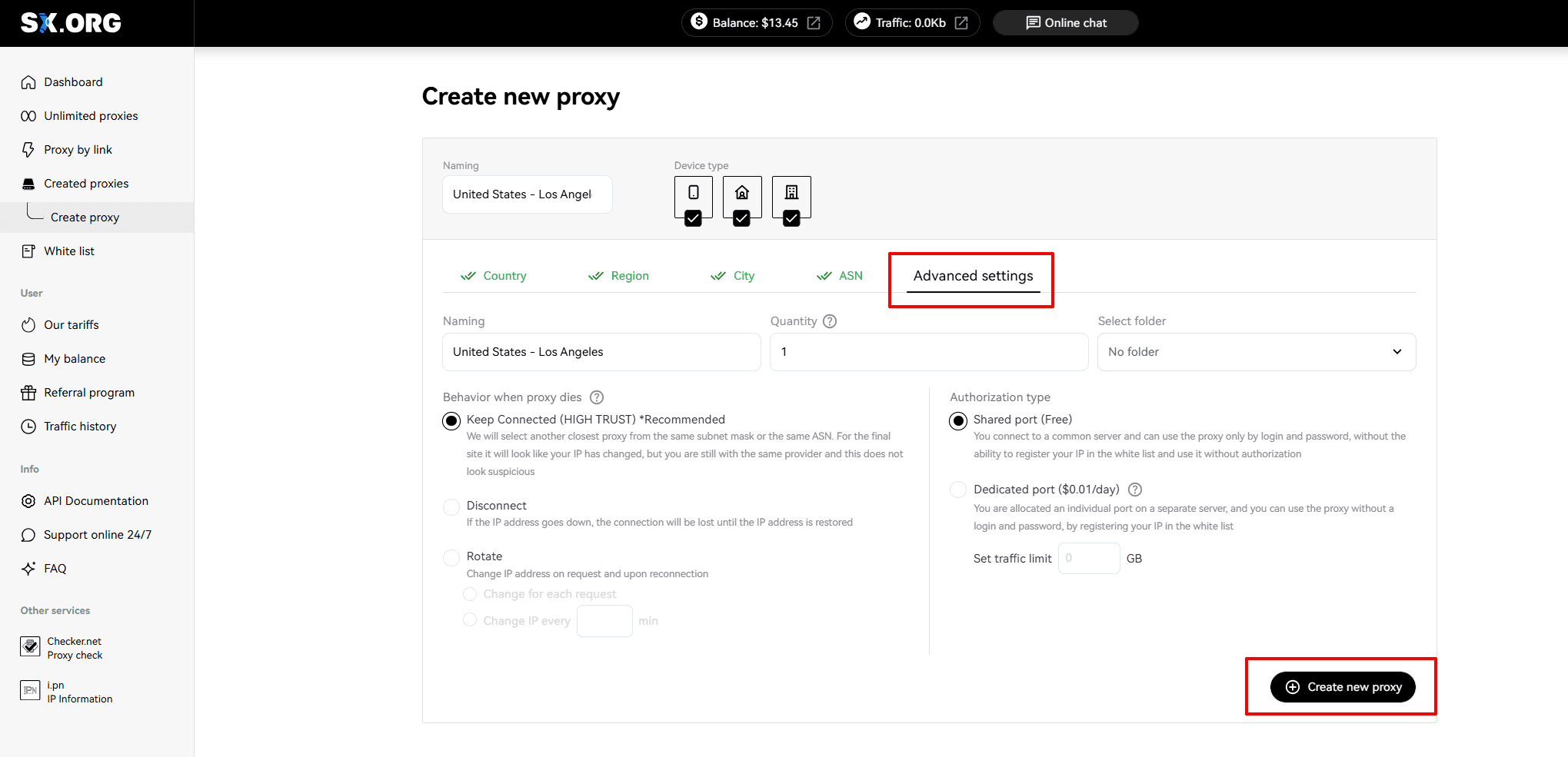Viewport: 1568px width, 757px height.
Task: Click the Quantity input field
Action: (929, 352)
